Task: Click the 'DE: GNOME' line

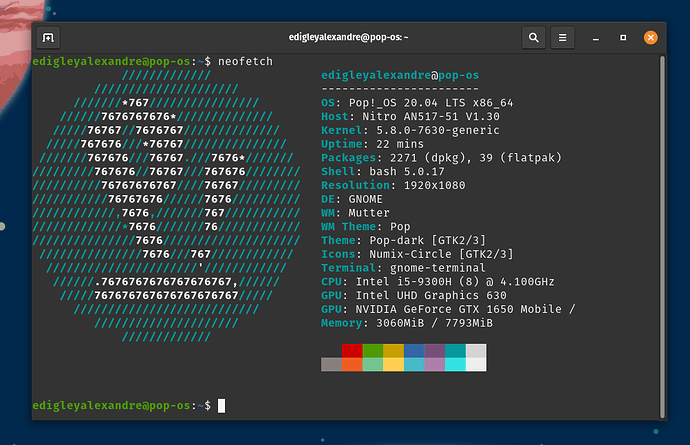Action: click(x=352, y=199)
